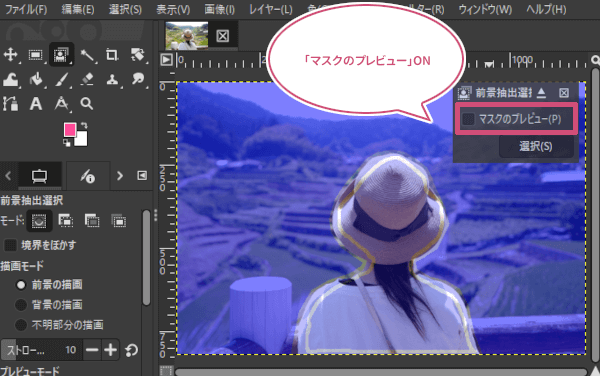
Task: Toggle 境界をぼかす checkbox
Action: click(10, 245)
